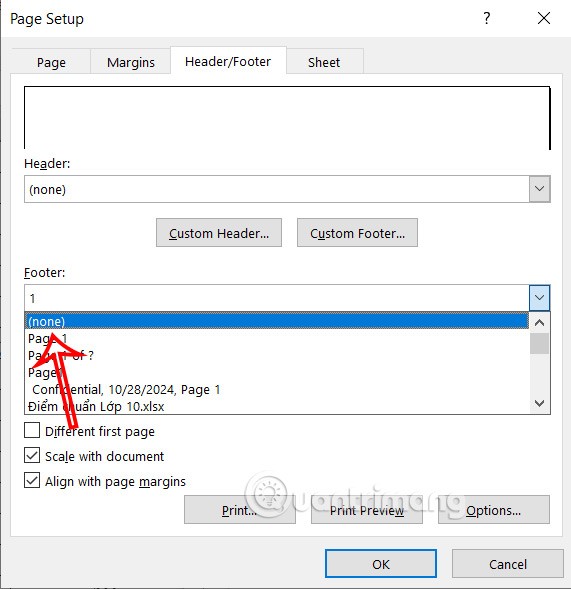This screenshot has height=589, width=571.
Task: Open the Help question mark icon
Action: [x=486, y=18]
